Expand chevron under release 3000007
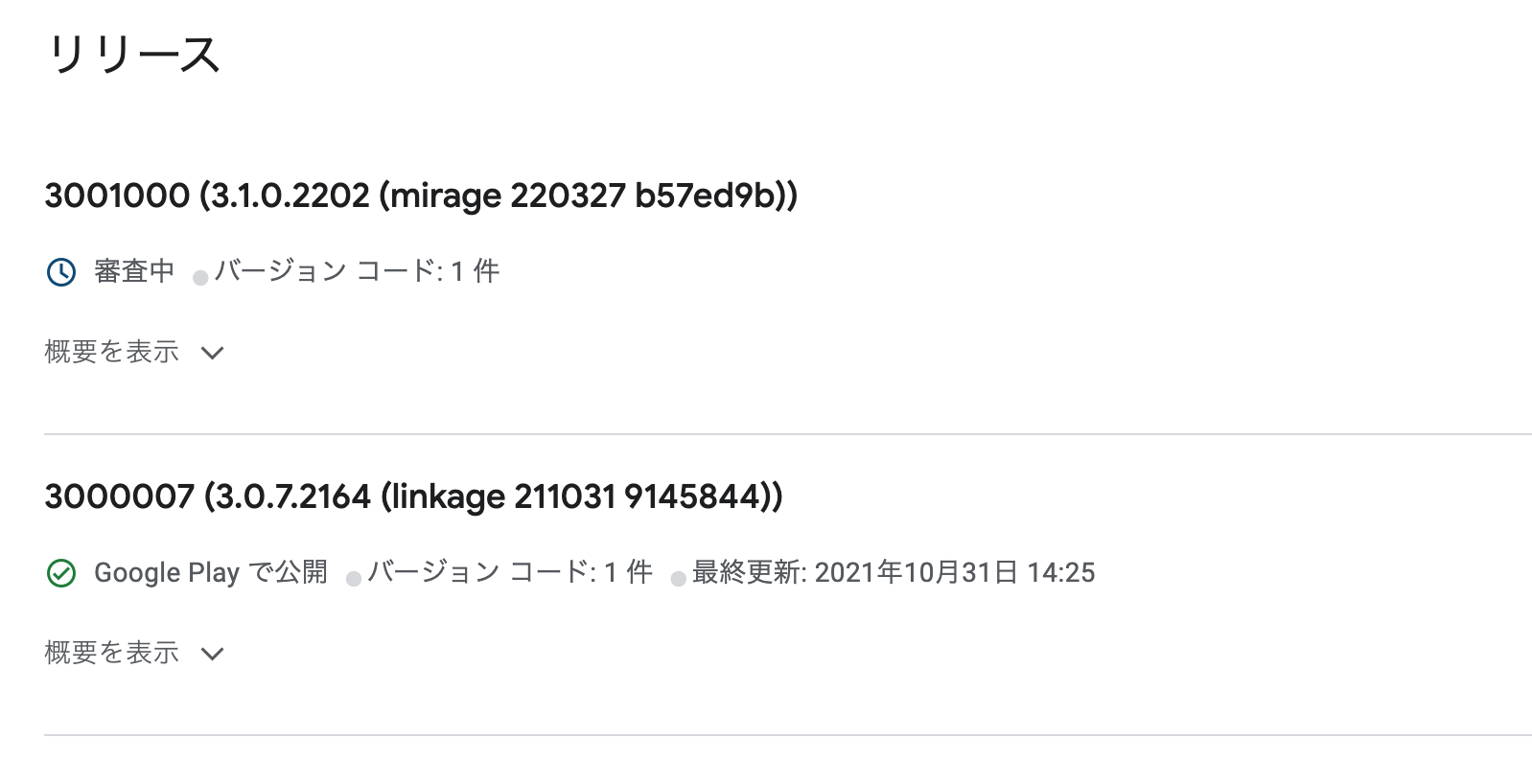 coord(213,654)
